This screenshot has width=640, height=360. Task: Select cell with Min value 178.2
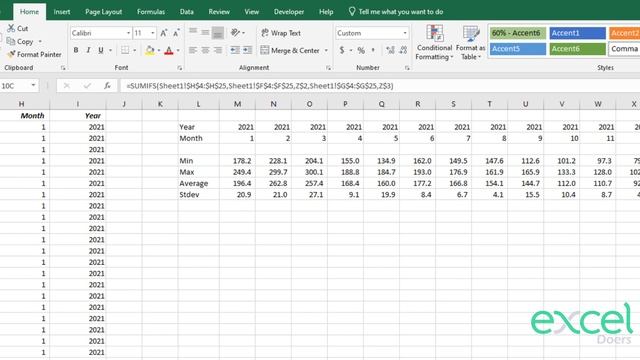click(x=237, y=161)
